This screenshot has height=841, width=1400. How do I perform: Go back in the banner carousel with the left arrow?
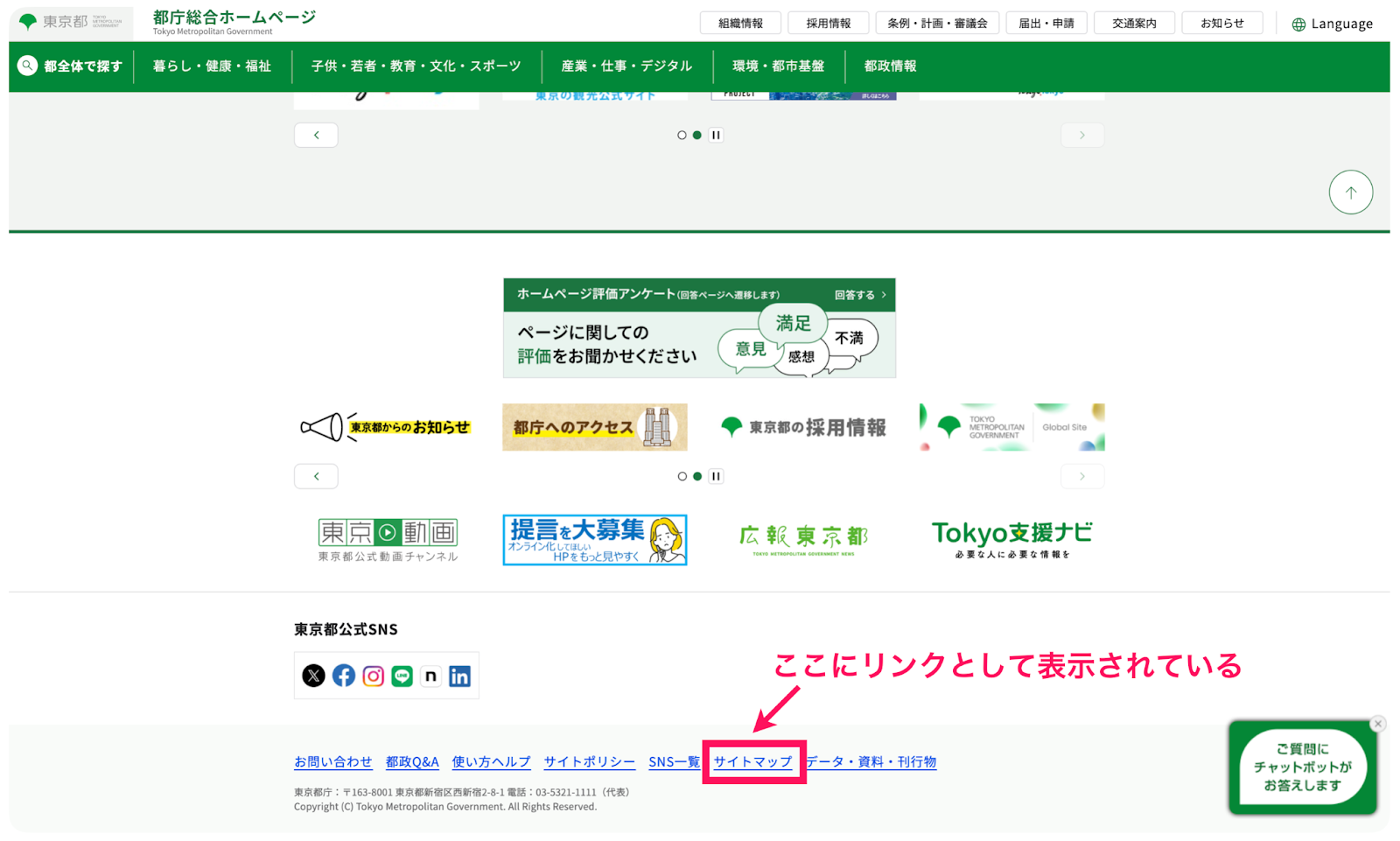click(316, 475)
